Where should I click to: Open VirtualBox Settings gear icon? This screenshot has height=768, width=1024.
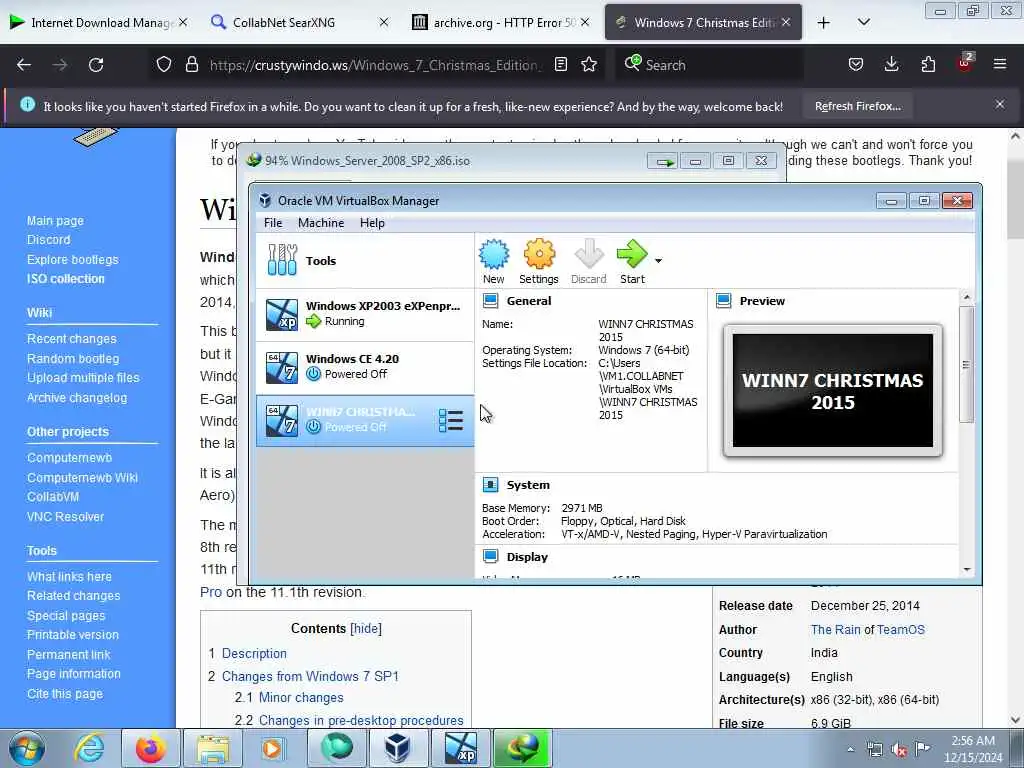(539, 261)
